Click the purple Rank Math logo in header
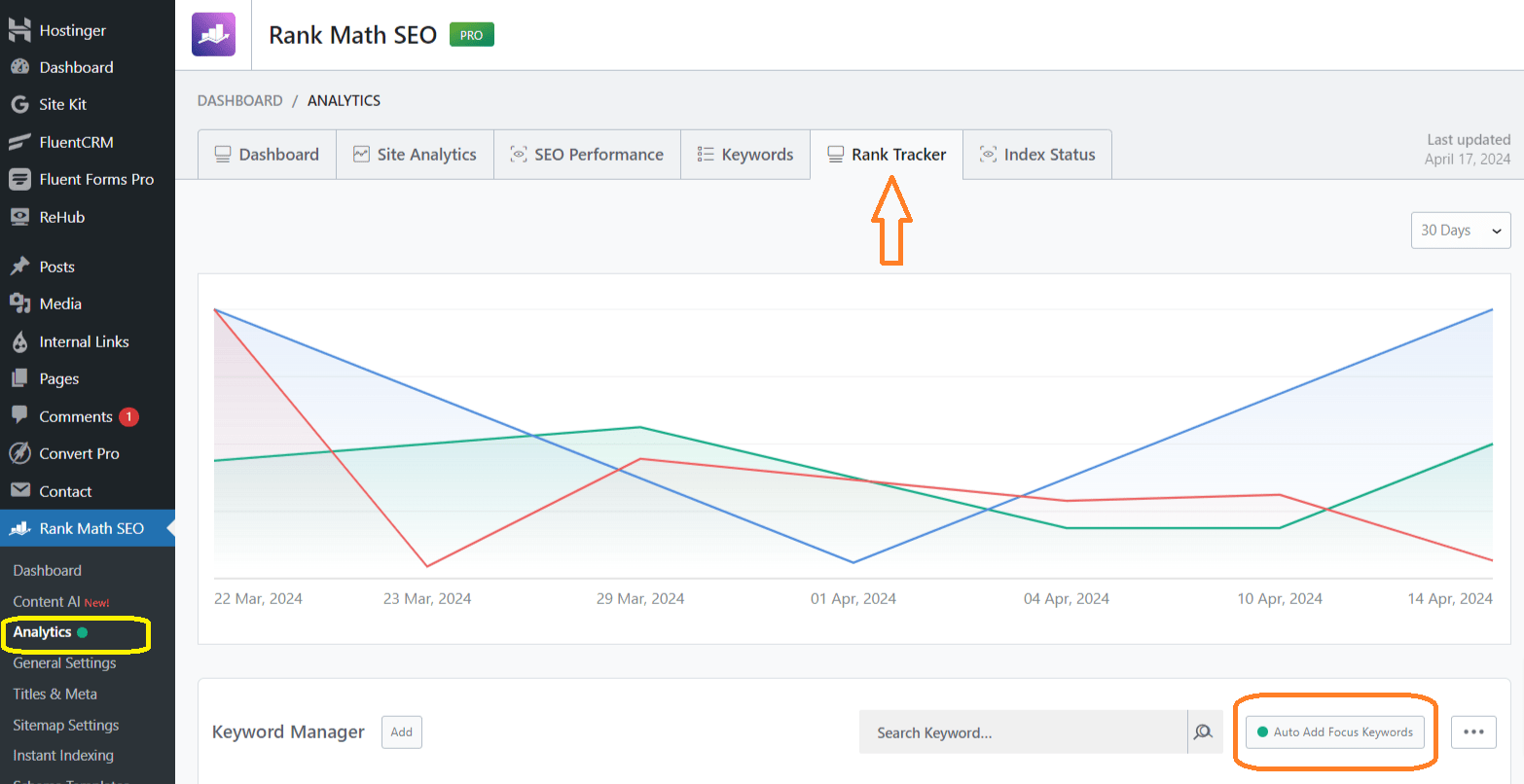The image size is (1524, 784). tap(213, 34)
